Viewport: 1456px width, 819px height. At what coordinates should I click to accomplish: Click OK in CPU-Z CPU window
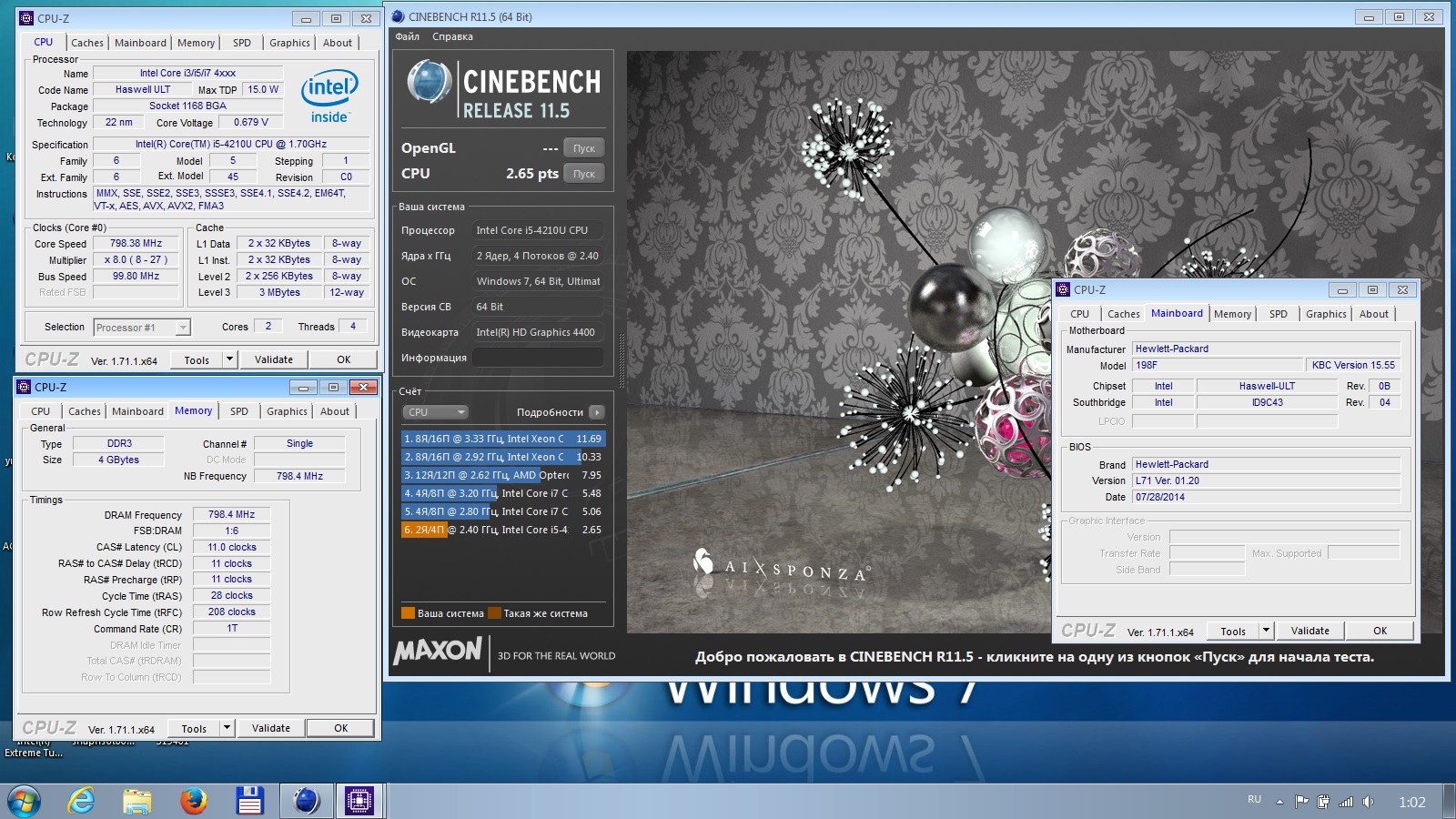[x=344, y=359]
